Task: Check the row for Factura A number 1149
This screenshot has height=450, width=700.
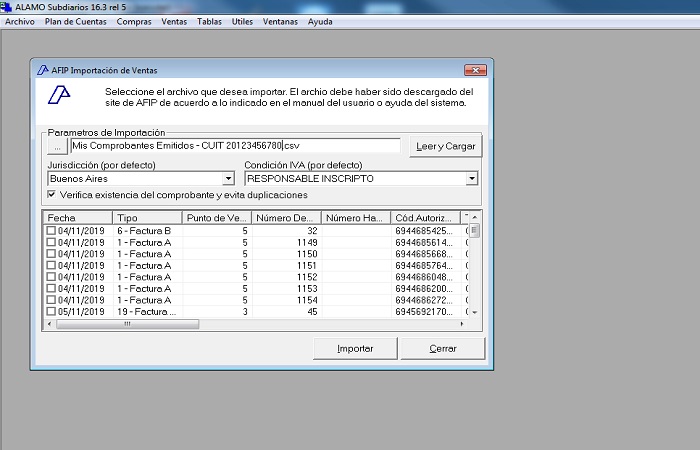Action: coord(51,242)
